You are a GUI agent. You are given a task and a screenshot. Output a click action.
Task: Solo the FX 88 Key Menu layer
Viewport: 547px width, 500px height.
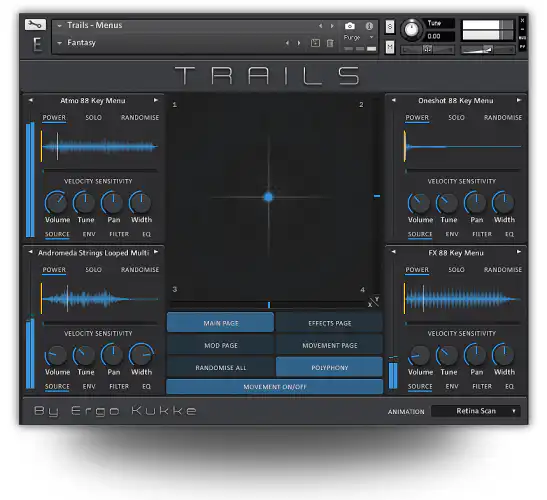click(x=457, y=270)
